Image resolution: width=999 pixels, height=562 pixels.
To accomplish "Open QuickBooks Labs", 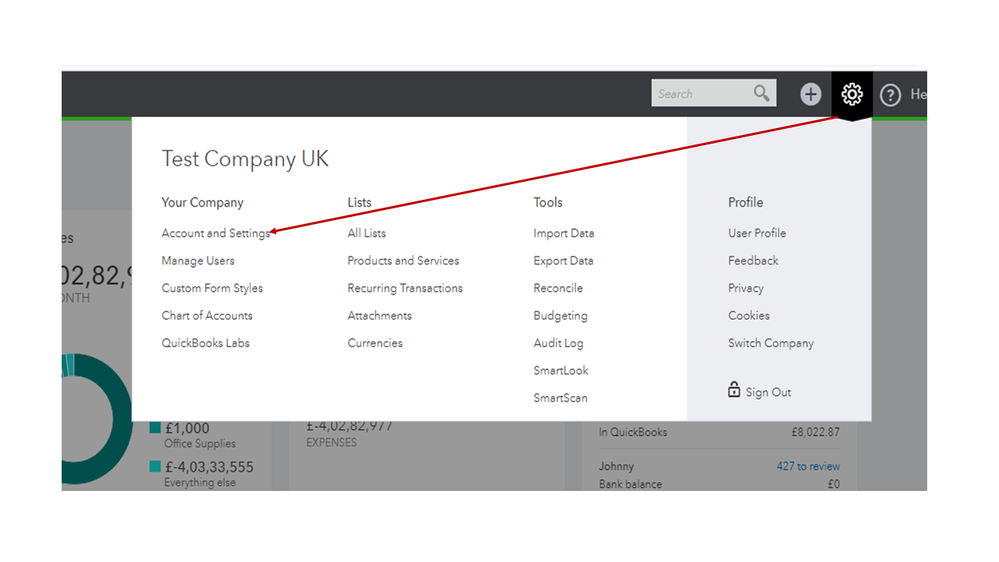I will tap(206, 343).
